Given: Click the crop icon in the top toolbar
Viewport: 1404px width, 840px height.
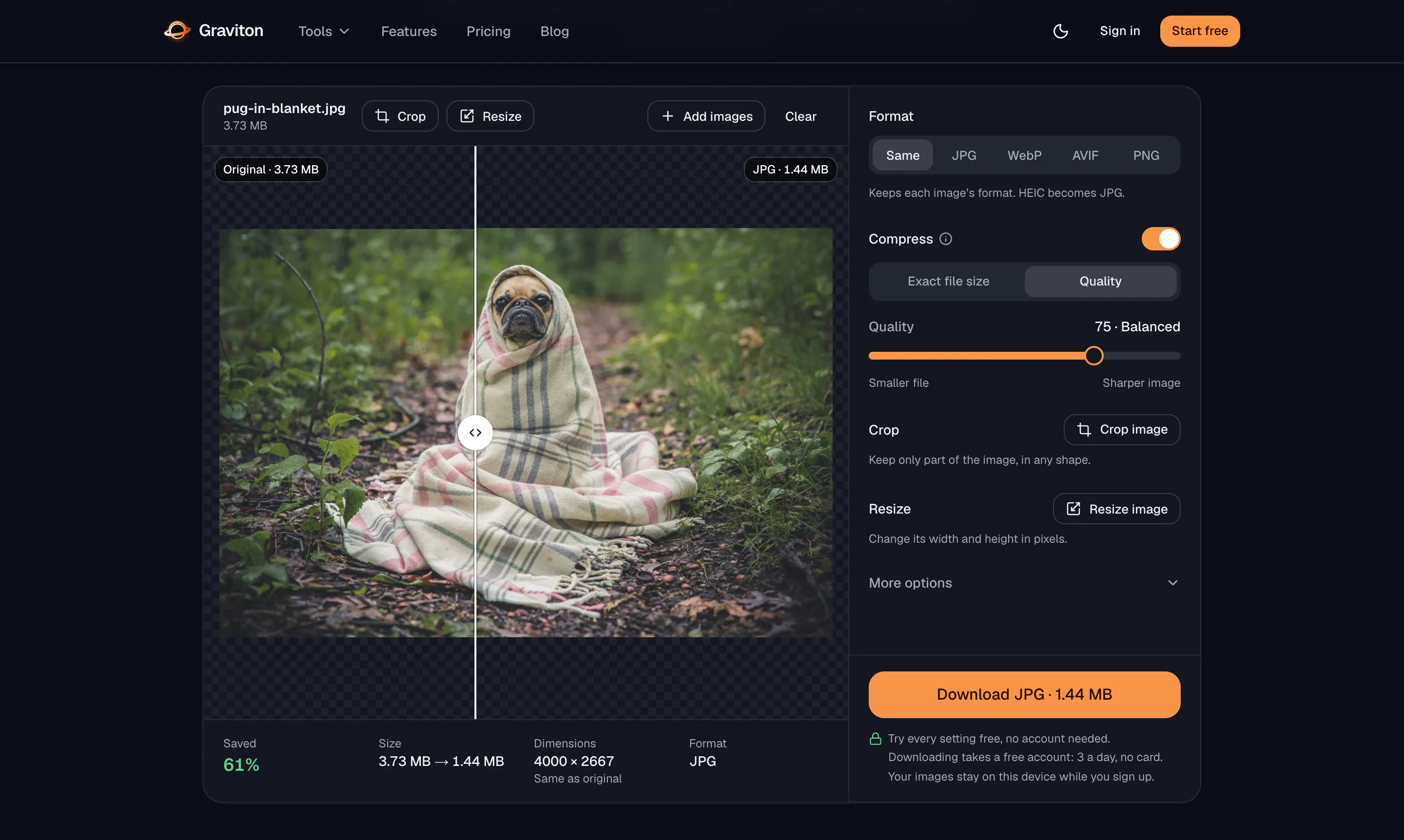Looking at the screenshot, I should 382,116.
